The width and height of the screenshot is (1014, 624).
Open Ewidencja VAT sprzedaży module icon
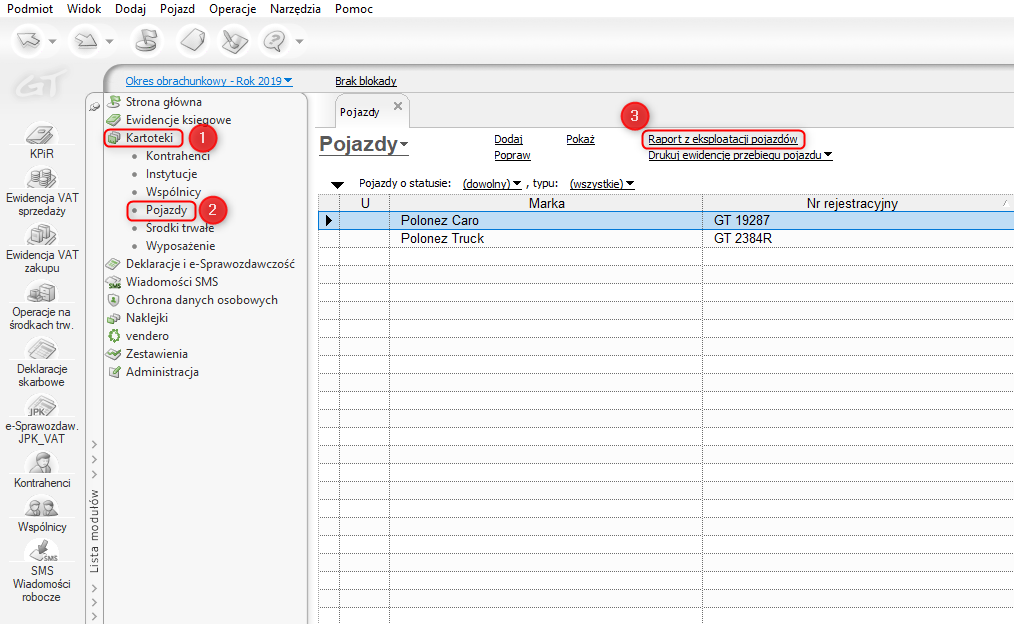pyautogui.click(x=41, y=178)
